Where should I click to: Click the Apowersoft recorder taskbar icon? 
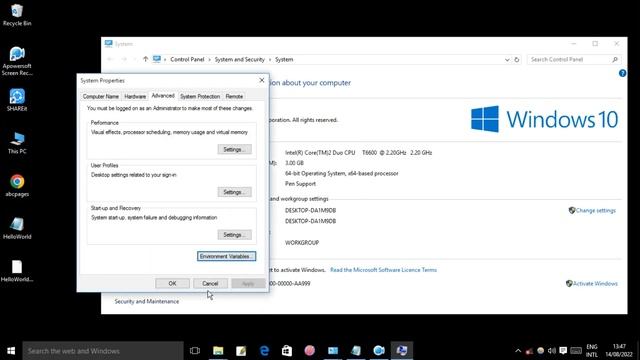[379, 351]
